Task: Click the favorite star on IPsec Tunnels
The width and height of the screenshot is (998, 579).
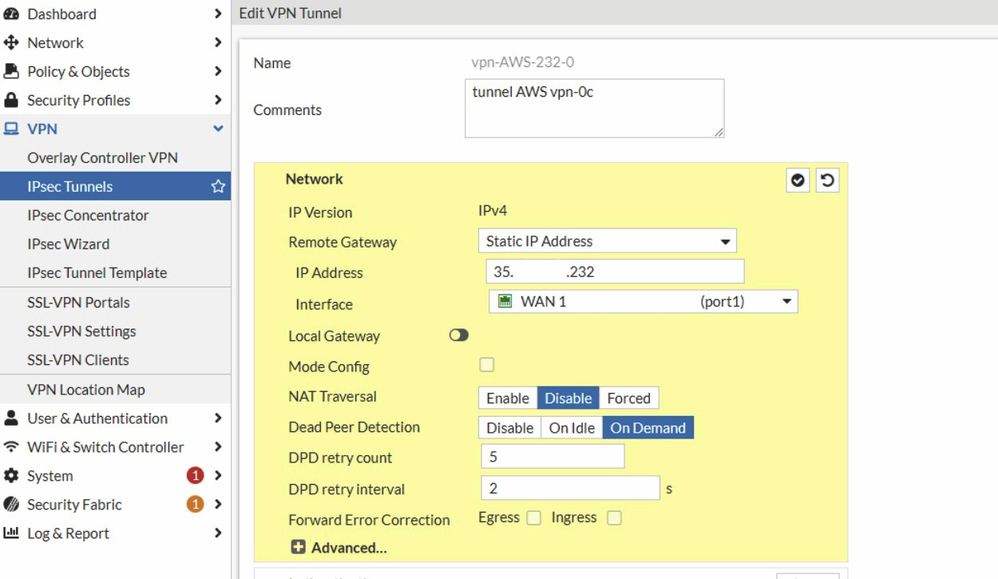Action: point(218,187)
